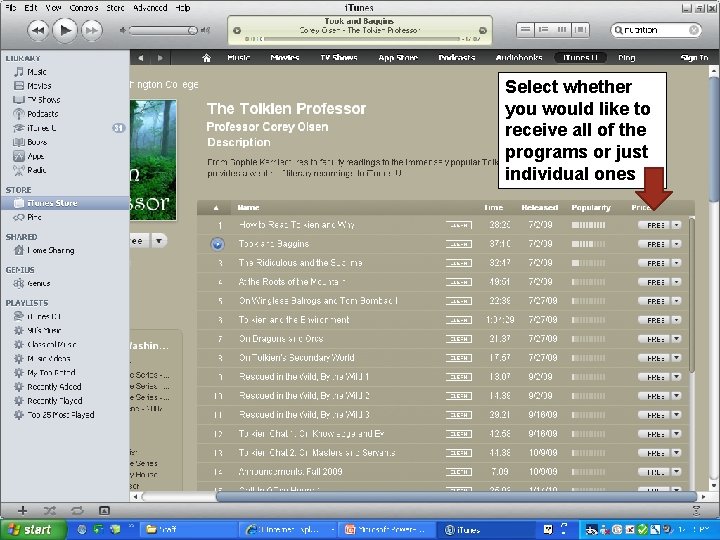Select Radio in the sidebar
The image size is (720, 540).
click(36, 170)
